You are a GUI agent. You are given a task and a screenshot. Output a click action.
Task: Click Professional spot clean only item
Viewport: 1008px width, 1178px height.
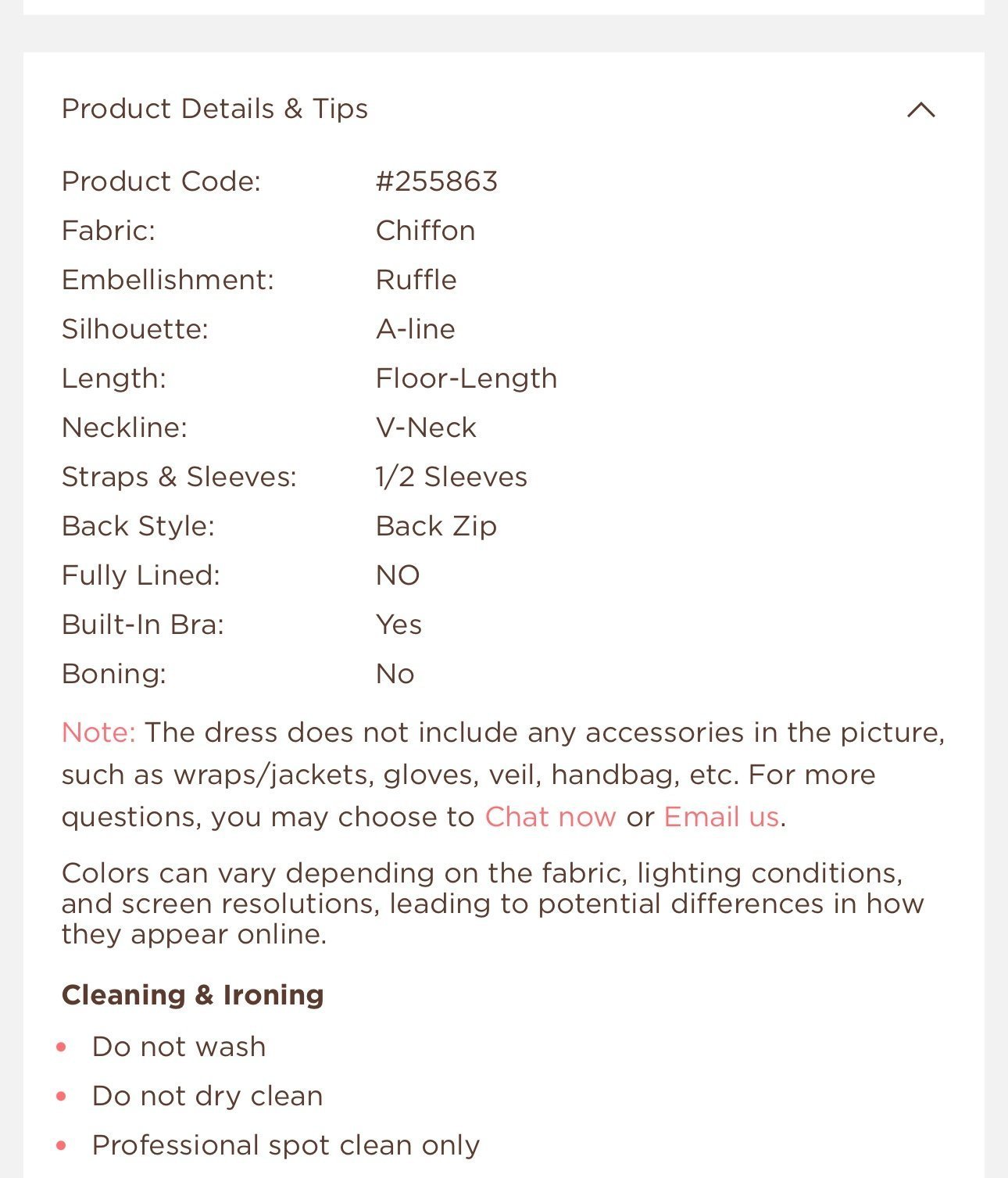coord(286,1145)
